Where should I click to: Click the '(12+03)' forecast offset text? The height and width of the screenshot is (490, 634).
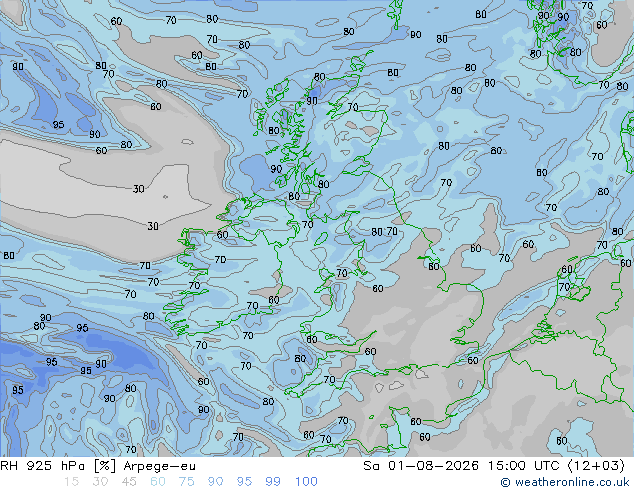(x=596, y=466)
